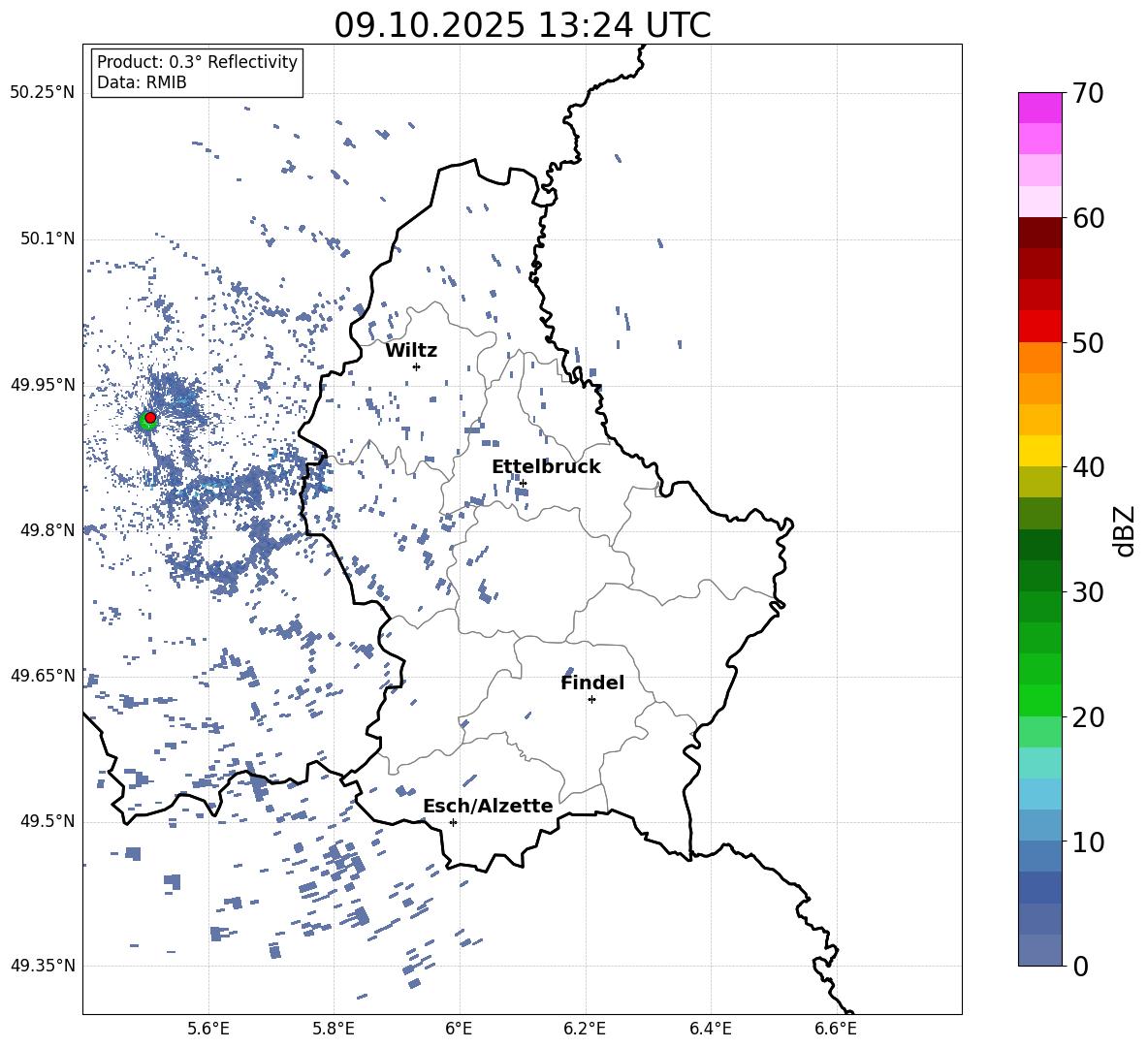Screen dimensions: 1148x1048
Task: Click the Wiltz station cross marker
Action: [x=416, y=366]
